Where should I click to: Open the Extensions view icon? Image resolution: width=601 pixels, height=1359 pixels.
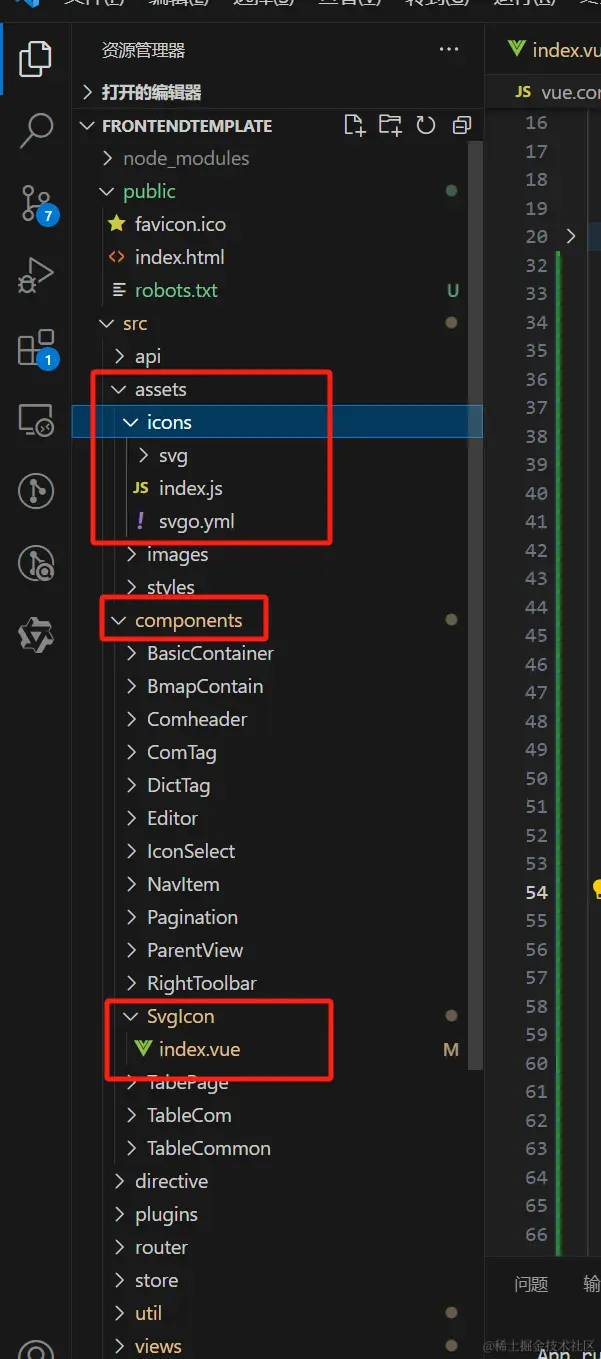36,348
